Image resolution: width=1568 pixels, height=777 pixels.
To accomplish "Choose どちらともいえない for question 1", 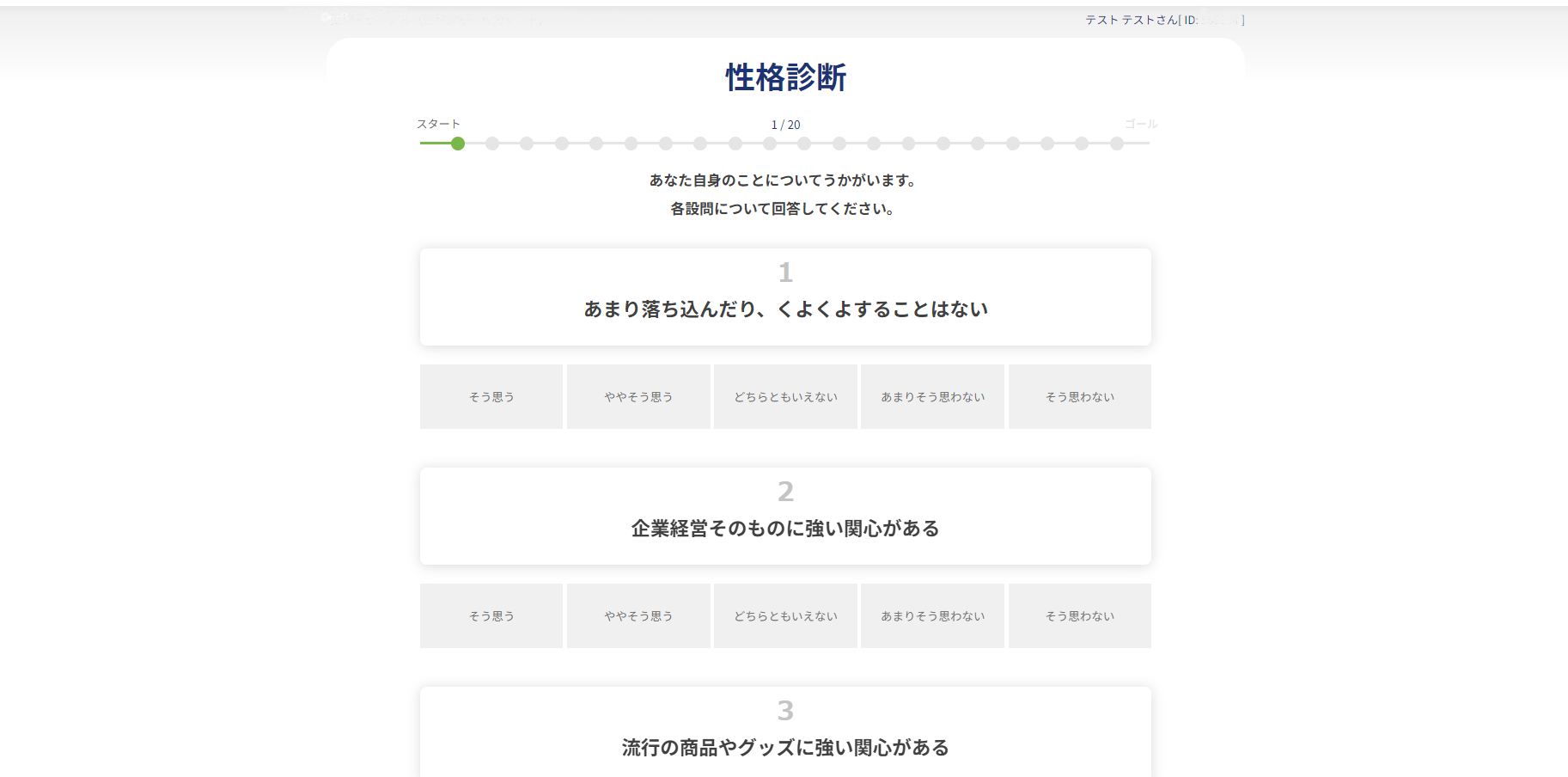I will pyautogui.click(x=784, y=396).
